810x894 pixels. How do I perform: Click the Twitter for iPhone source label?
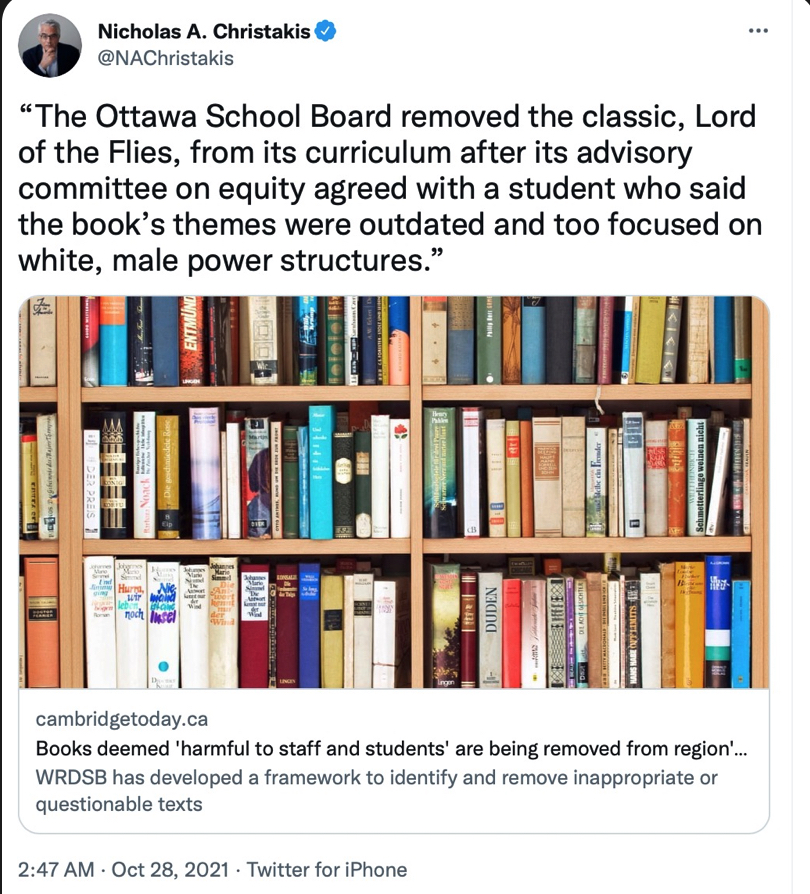[x=327, y=870]
